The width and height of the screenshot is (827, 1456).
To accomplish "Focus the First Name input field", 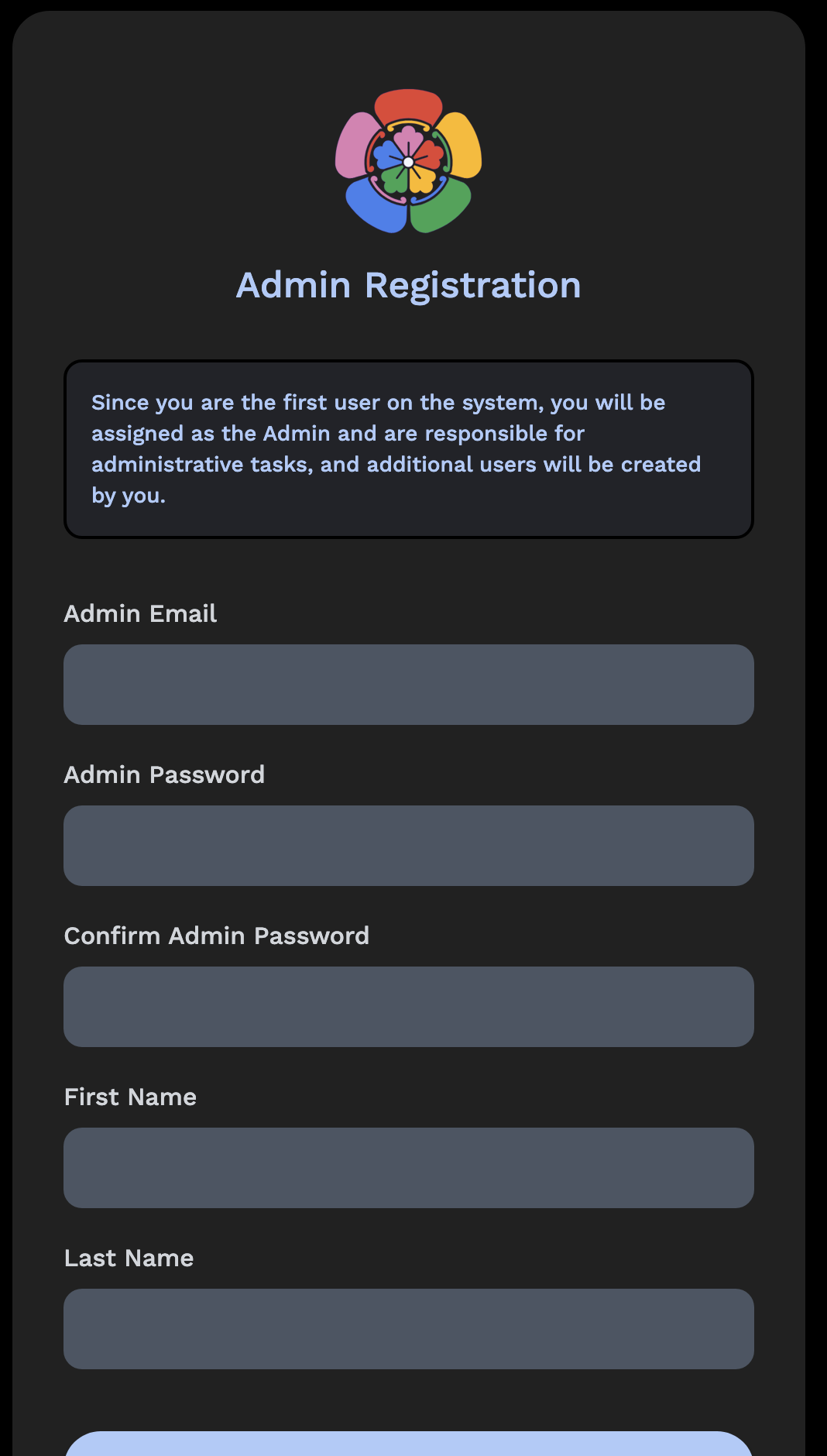I will (x=408, y=1168).
